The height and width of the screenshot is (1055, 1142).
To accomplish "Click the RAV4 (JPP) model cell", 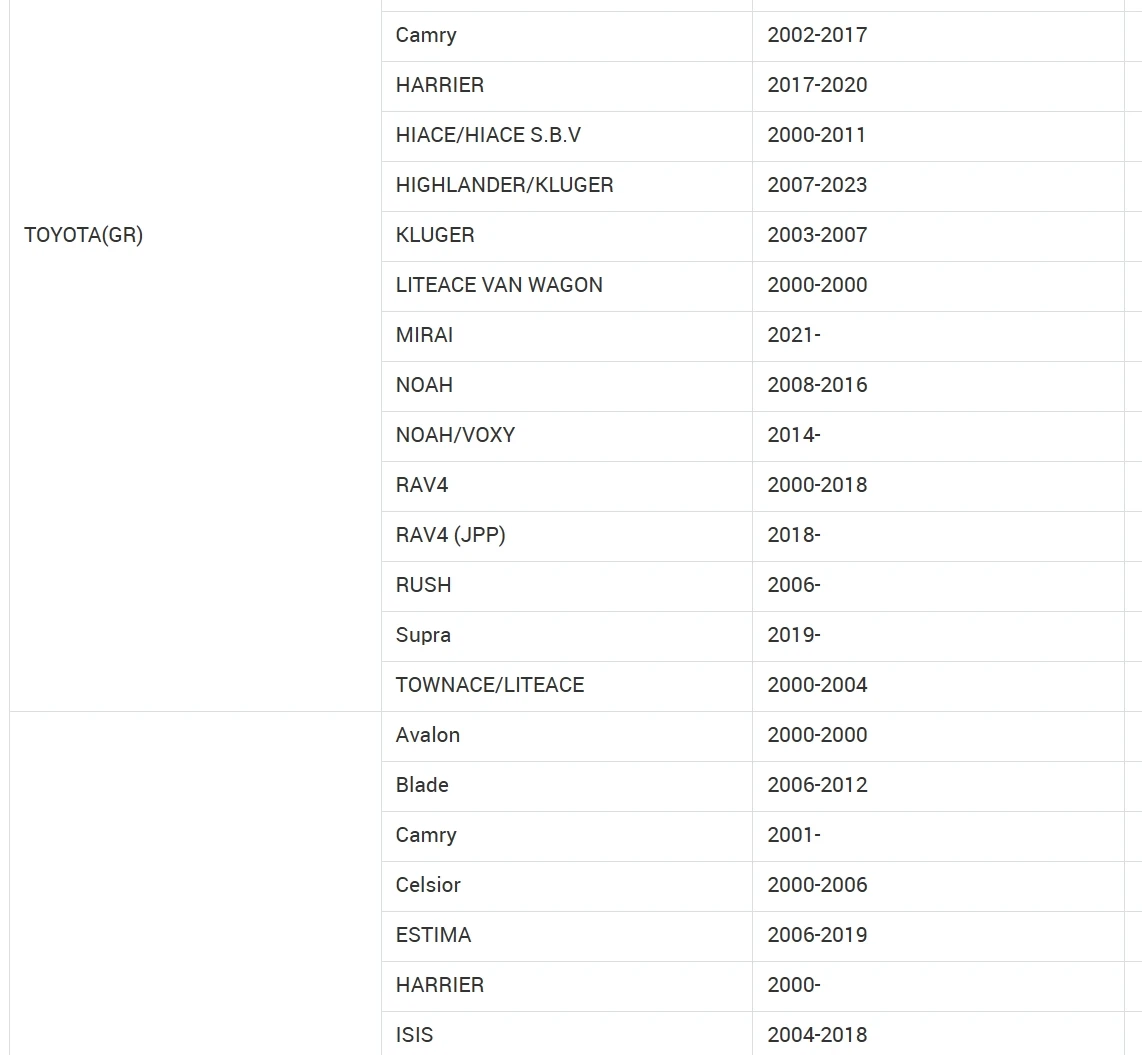I will 450,535.
